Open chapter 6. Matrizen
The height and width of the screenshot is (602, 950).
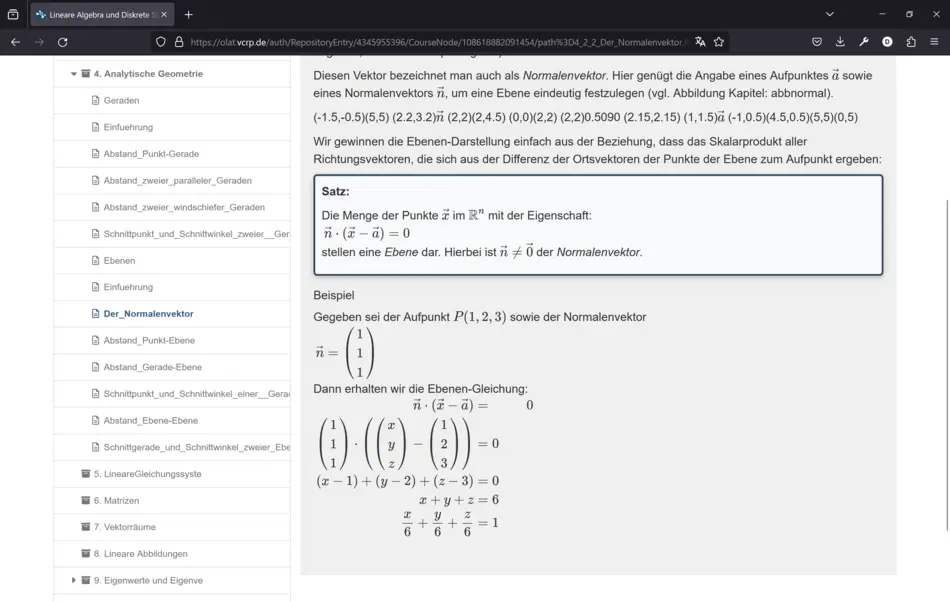point(116,501)
